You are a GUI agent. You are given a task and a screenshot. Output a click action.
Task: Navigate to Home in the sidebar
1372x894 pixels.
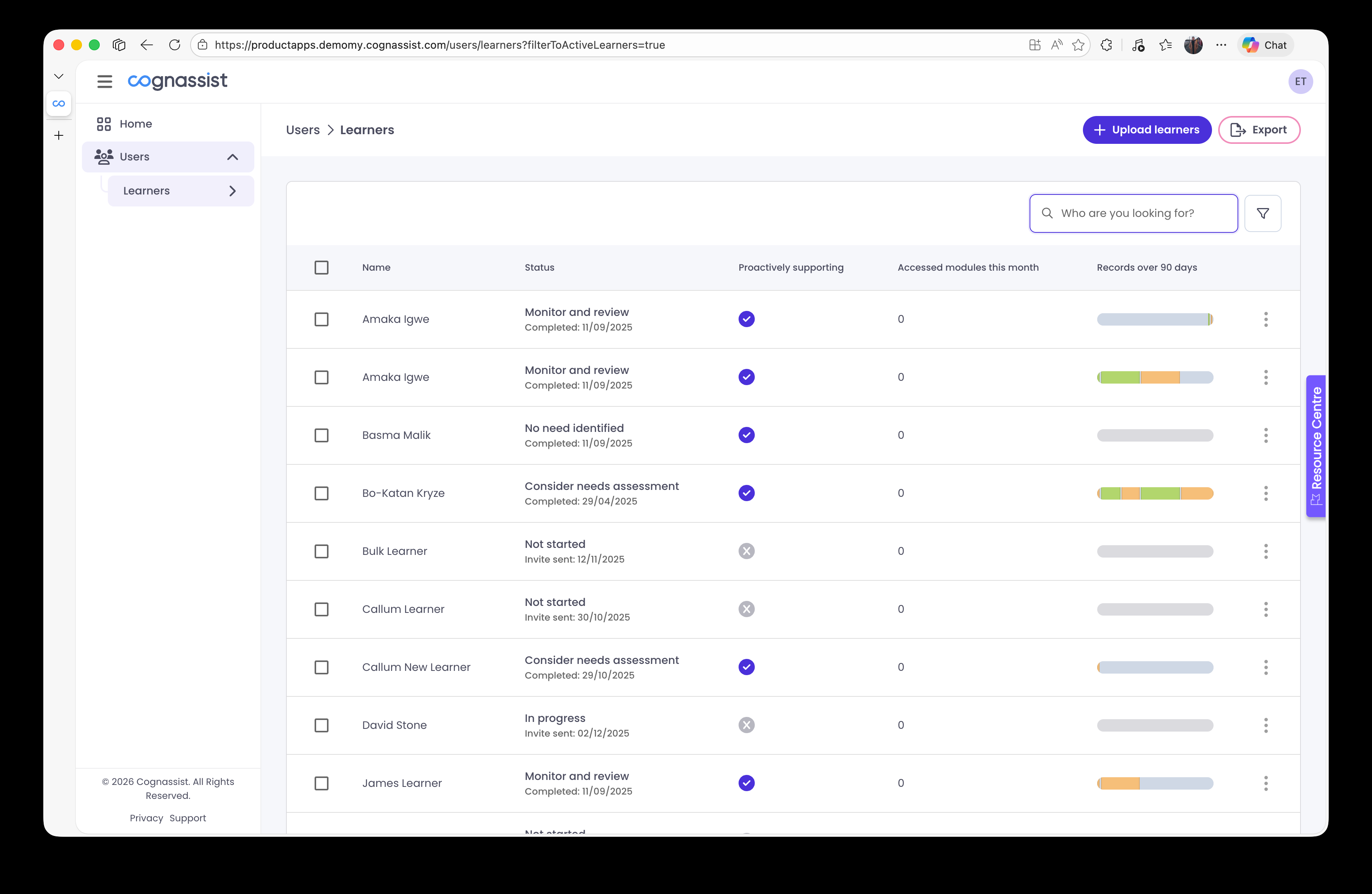tap(136, 123)
